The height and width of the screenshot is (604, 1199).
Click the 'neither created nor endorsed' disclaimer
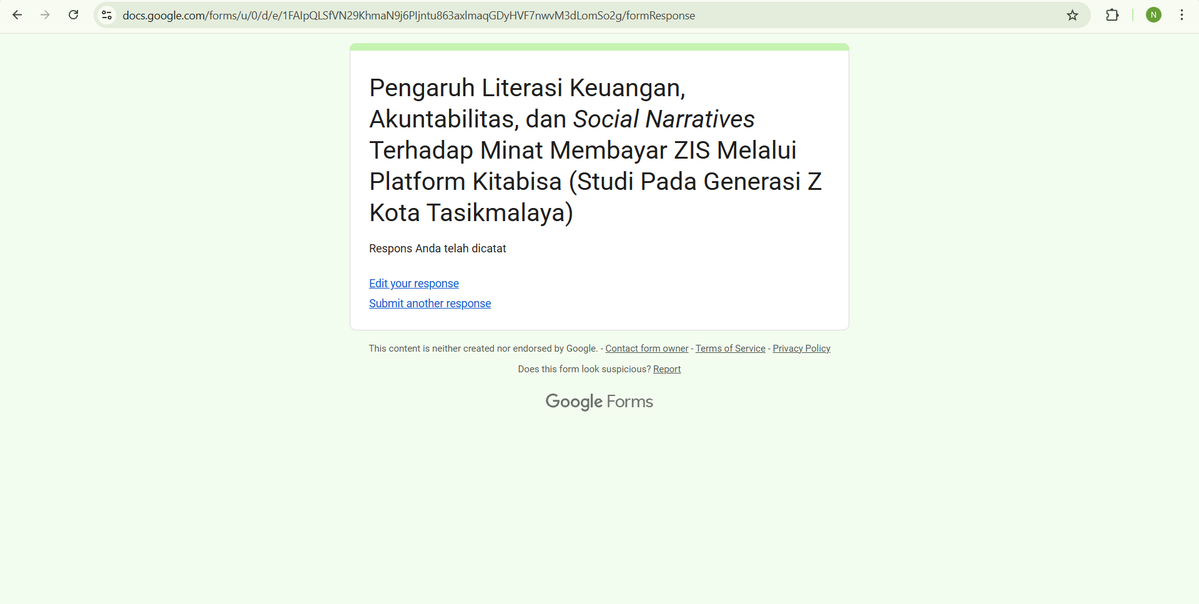pyautogui.click(x=483, y=349)
